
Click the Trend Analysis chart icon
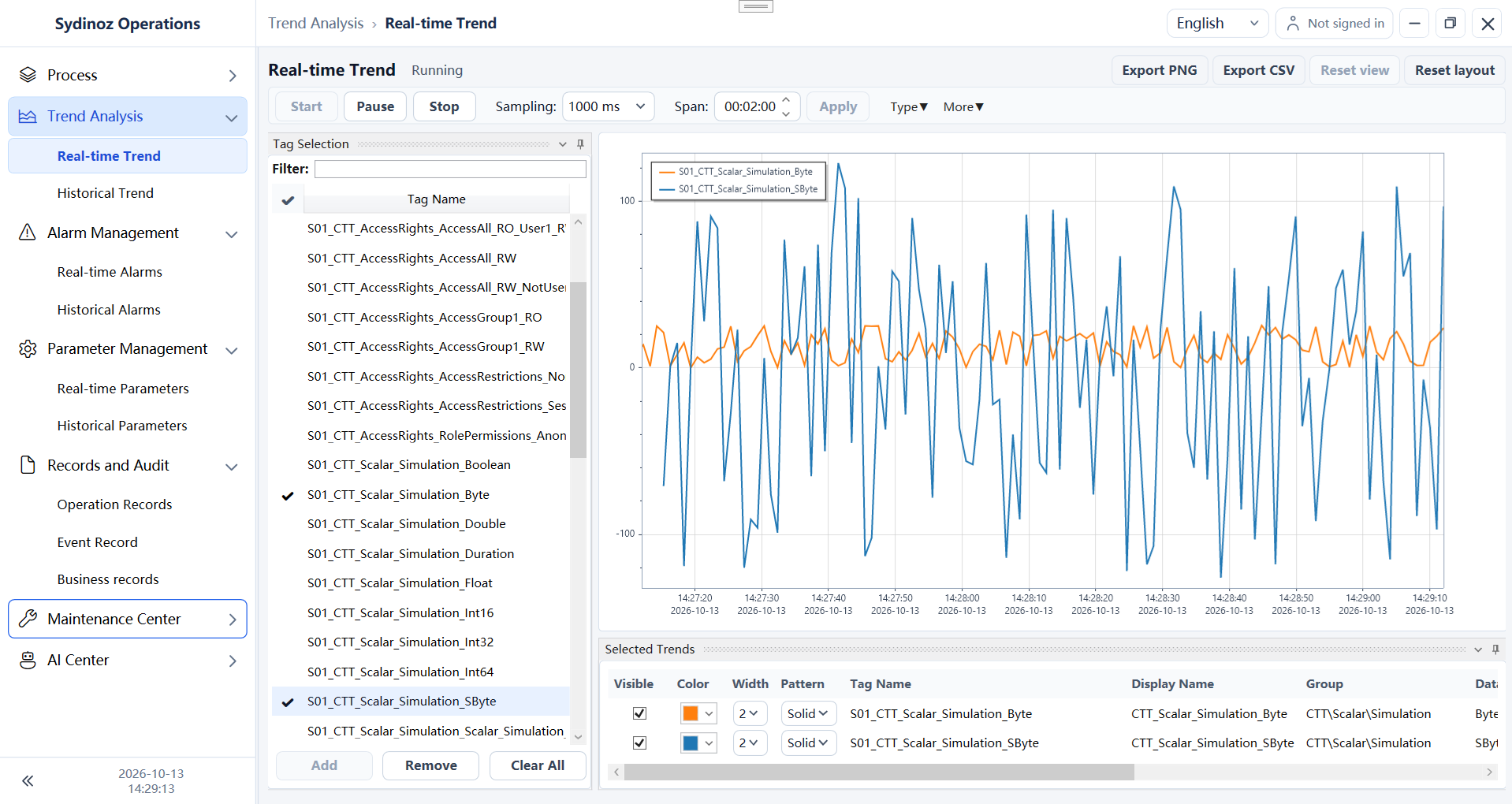point(28,116)
